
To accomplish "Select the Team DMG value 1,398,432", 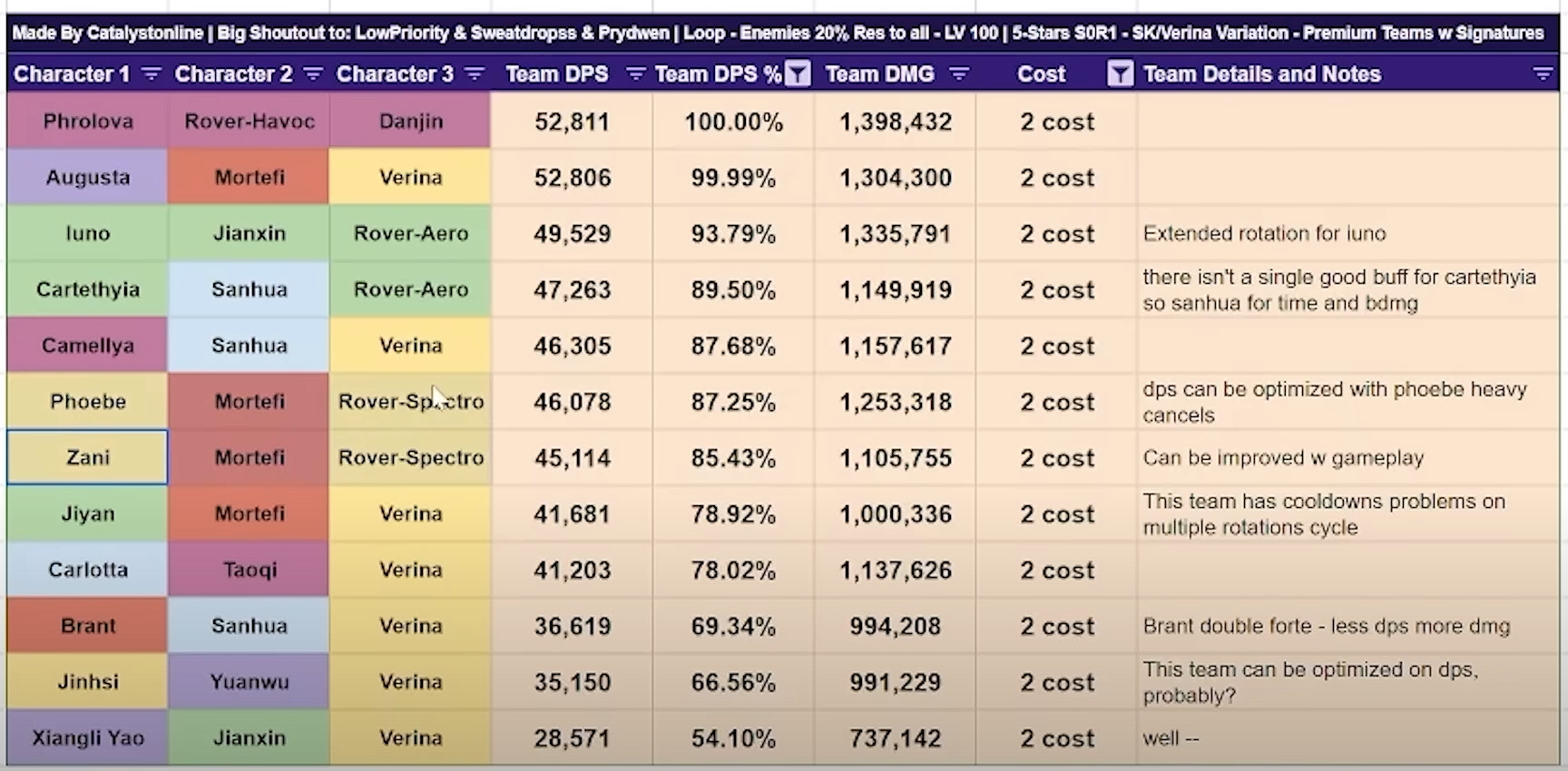I will coord(895,122).
